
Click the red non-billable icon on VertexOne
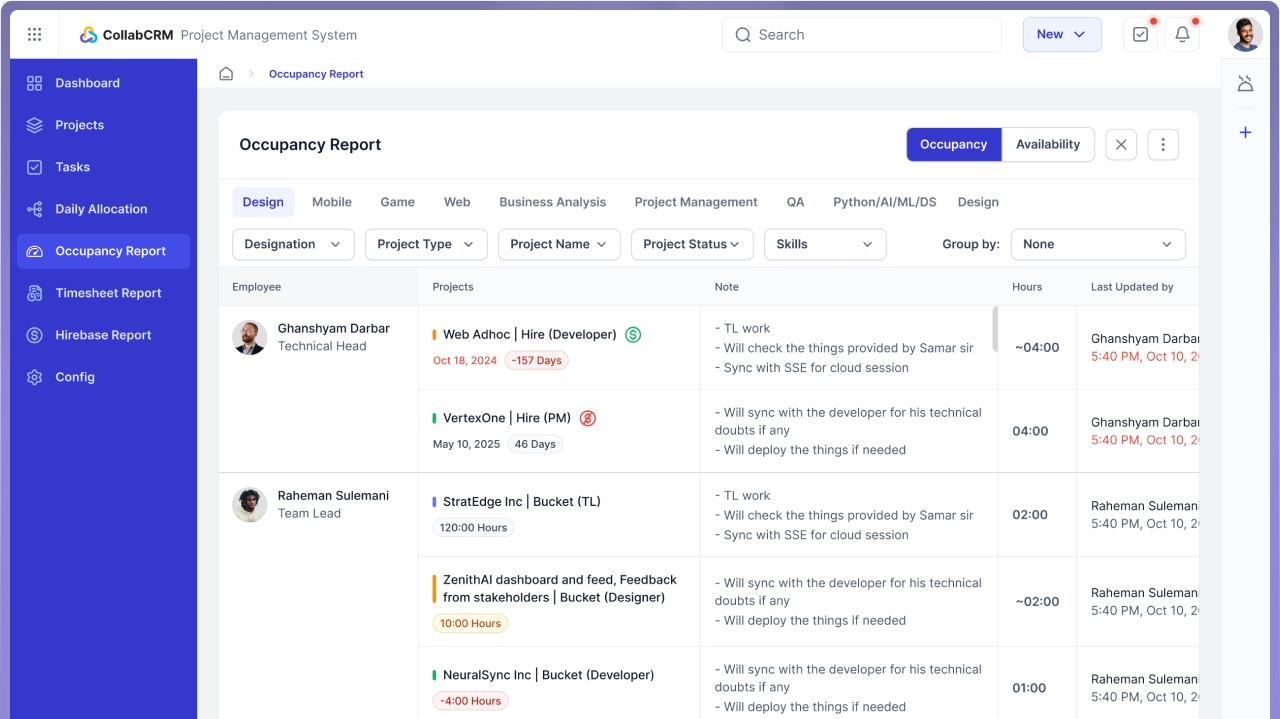click(588, 418)
